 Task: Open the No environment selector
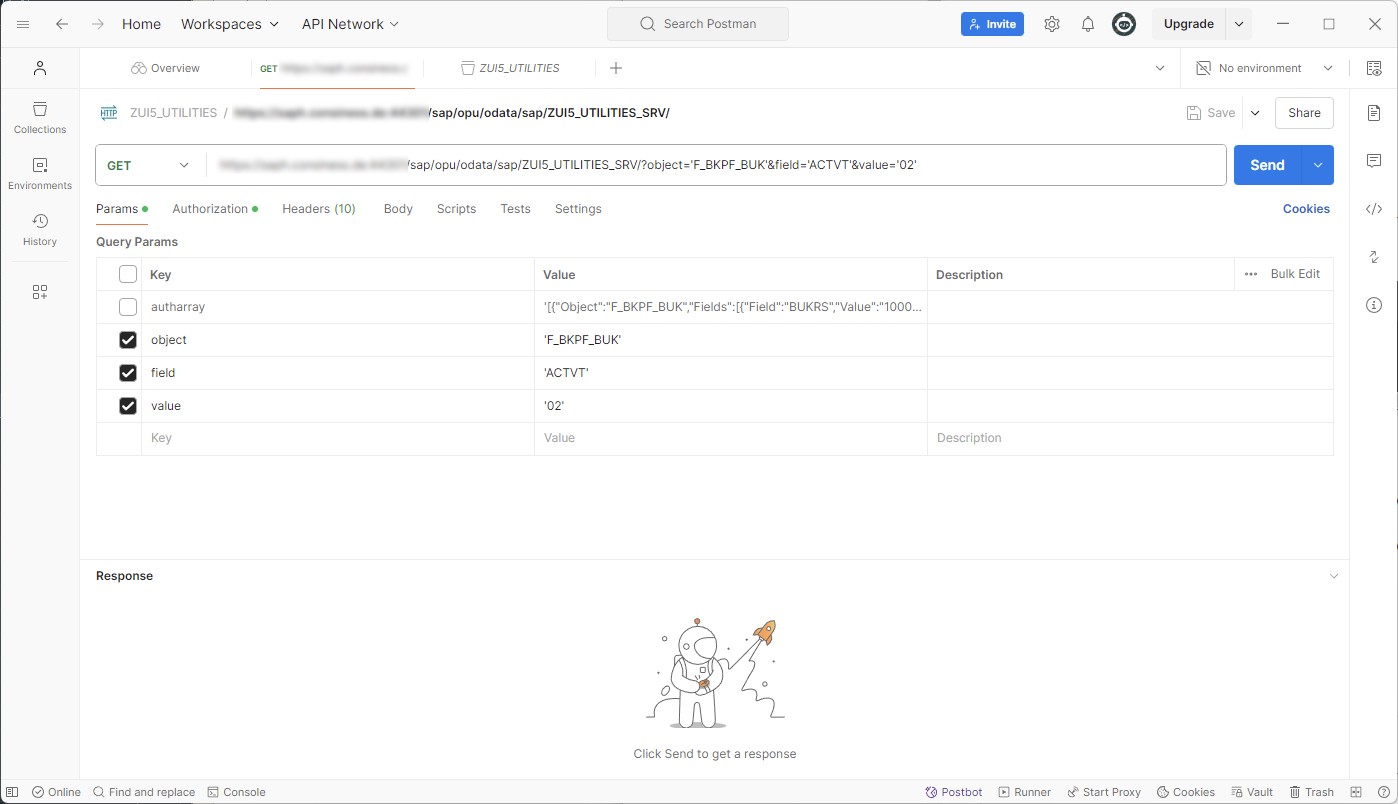1265,68
